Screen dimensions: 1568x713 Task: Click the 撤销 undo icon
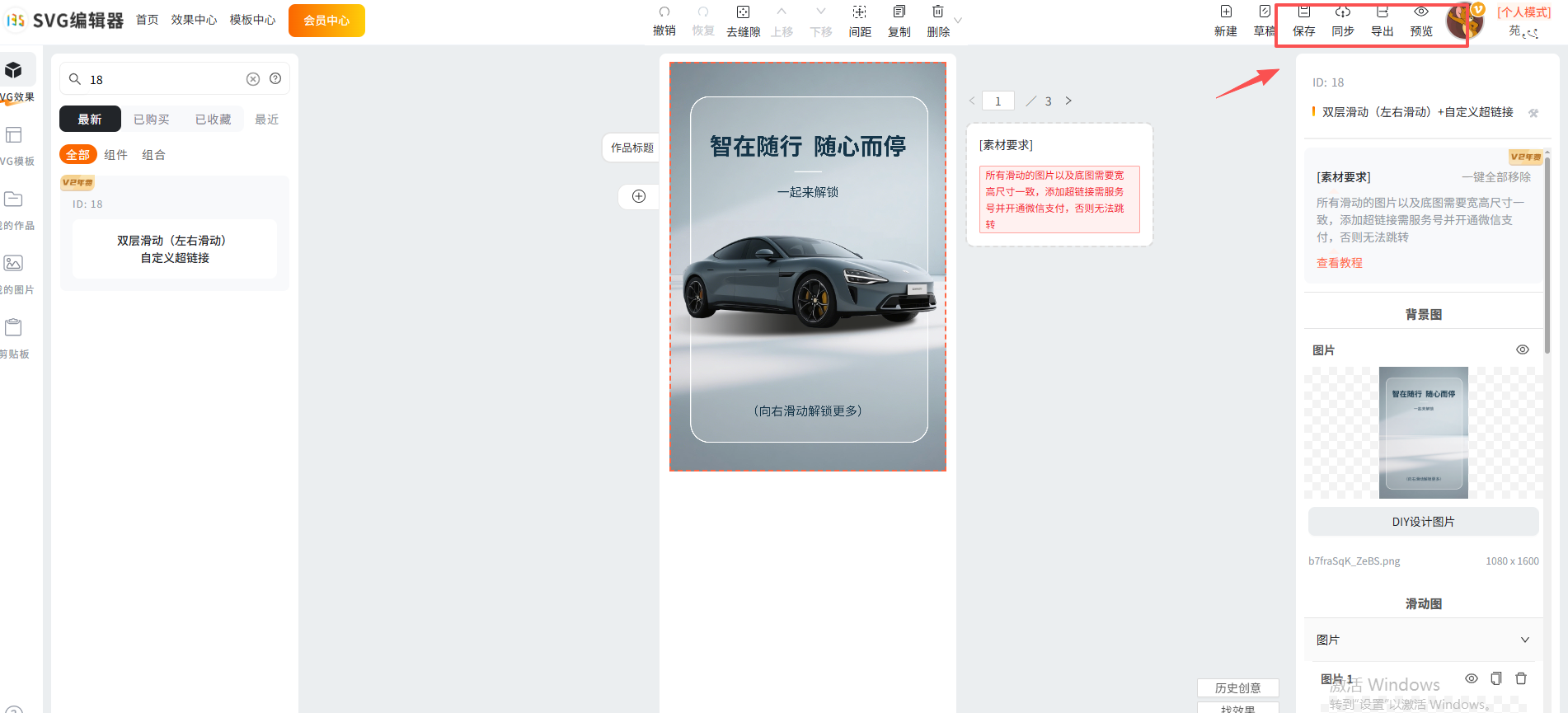pyautogui.click(x=664, y=12)
